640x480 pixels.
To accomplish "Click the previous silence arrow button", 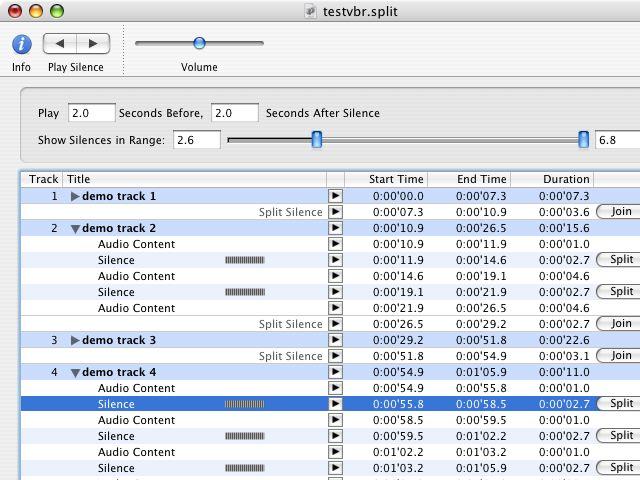I will click(x=60, y=44).
